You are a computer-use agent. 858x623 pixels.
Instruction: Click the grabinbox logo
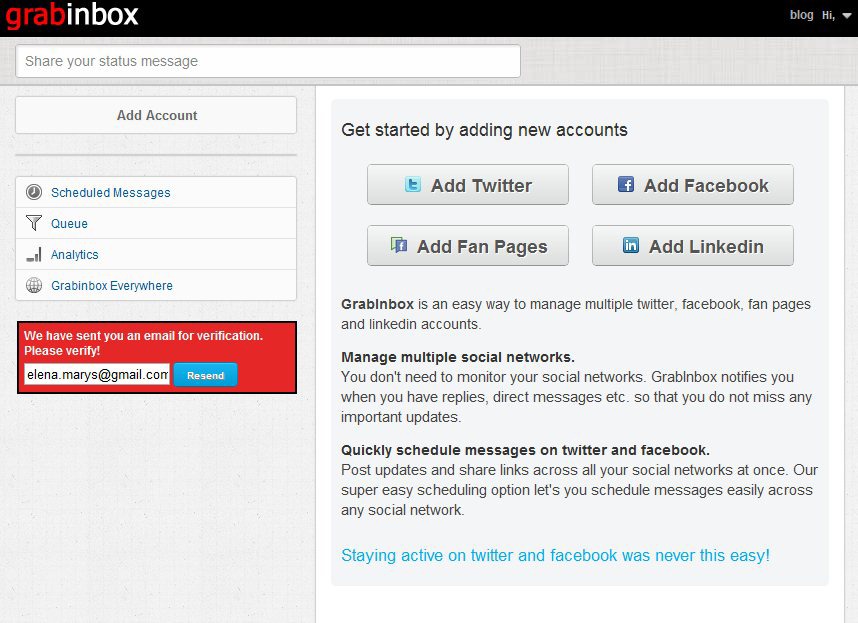tap(72, 16)
